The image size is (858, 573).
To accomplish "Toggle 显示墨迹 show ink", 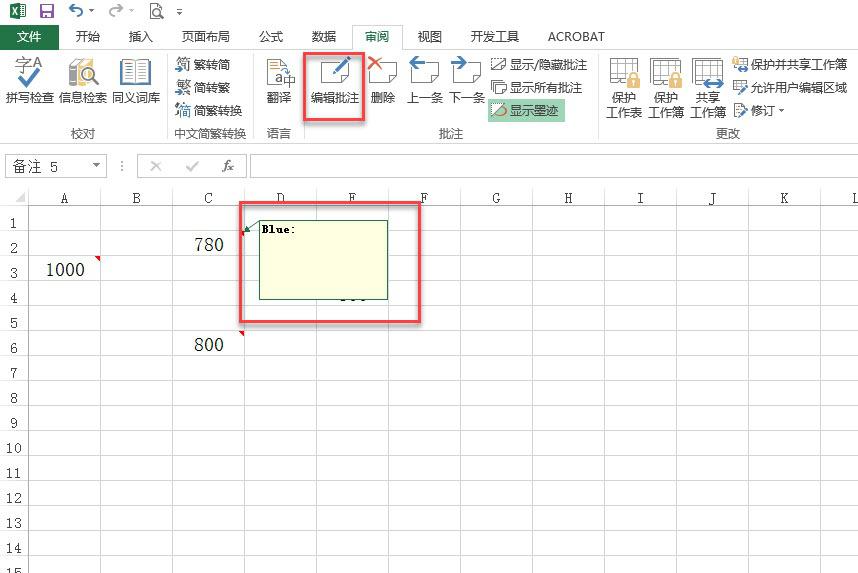I will pyautogui.click(x=525, y=111).
